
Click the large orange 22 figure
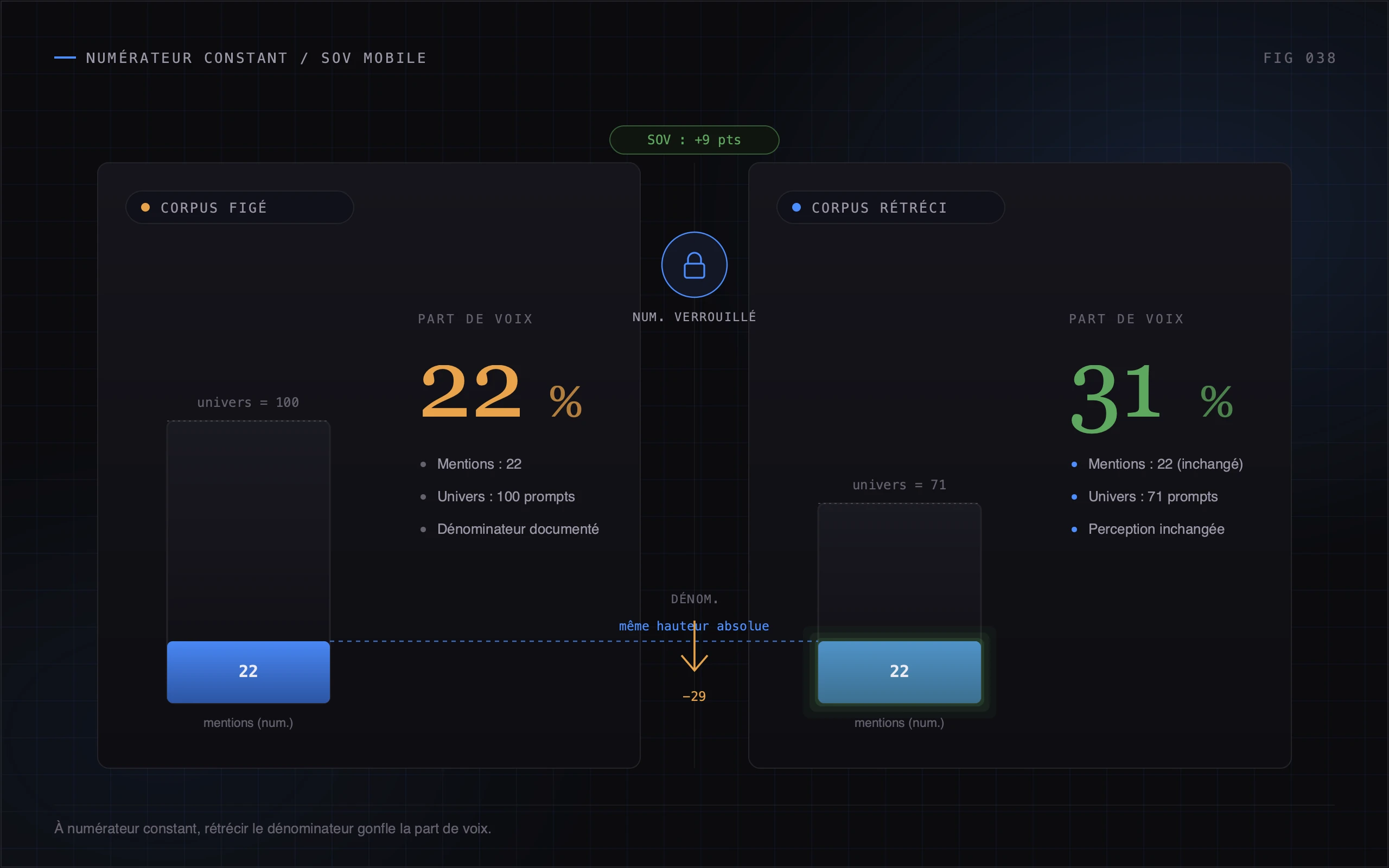click(x=470, y=392)
